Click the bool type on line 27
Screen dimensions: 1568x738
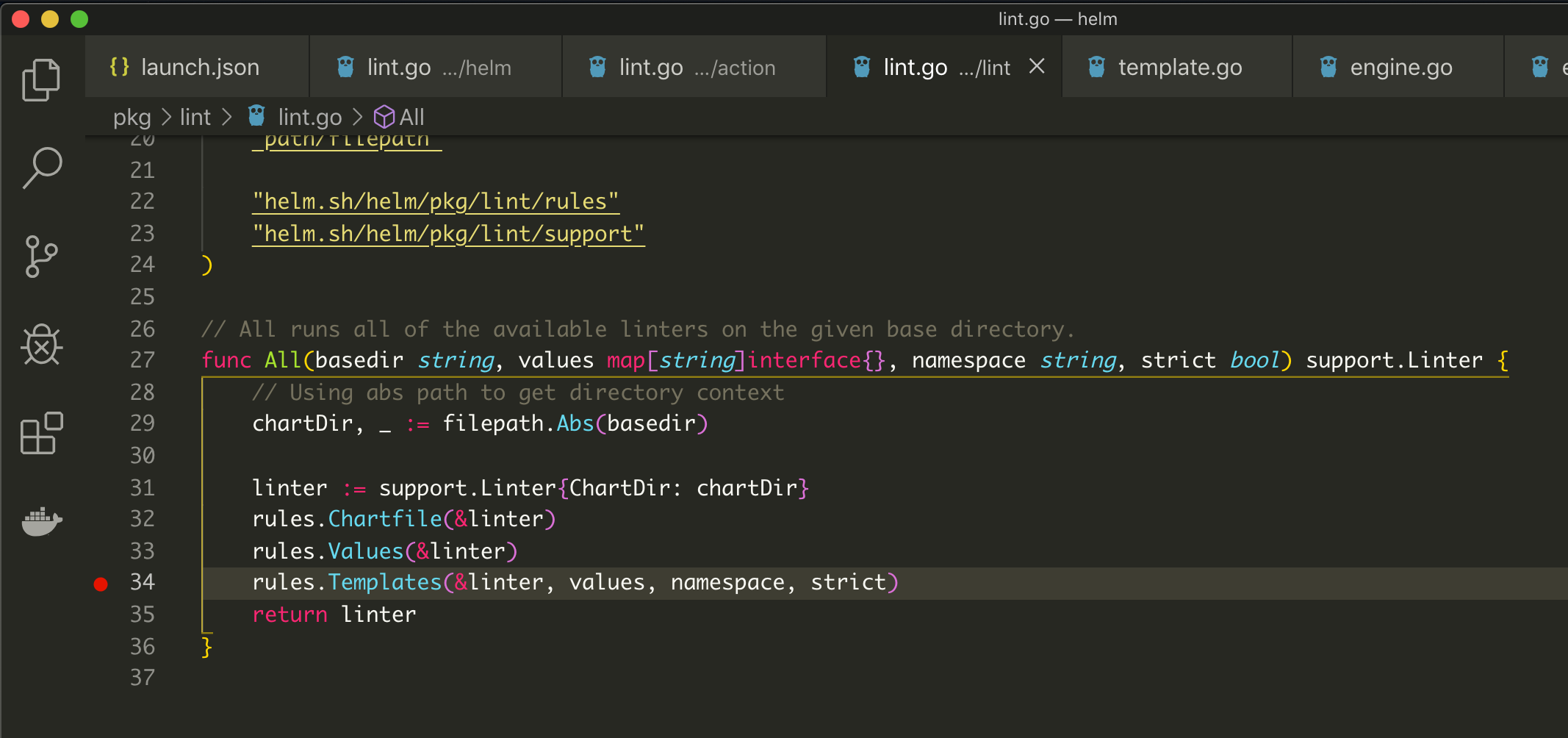(1255, 360)
